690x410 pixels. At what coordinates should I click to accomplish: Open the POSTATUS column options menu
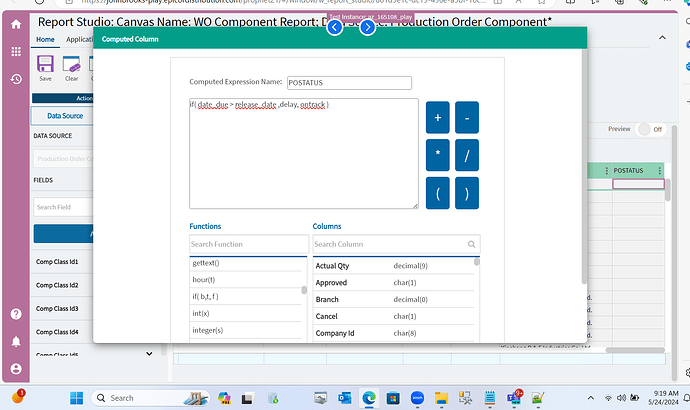(659, 171)
